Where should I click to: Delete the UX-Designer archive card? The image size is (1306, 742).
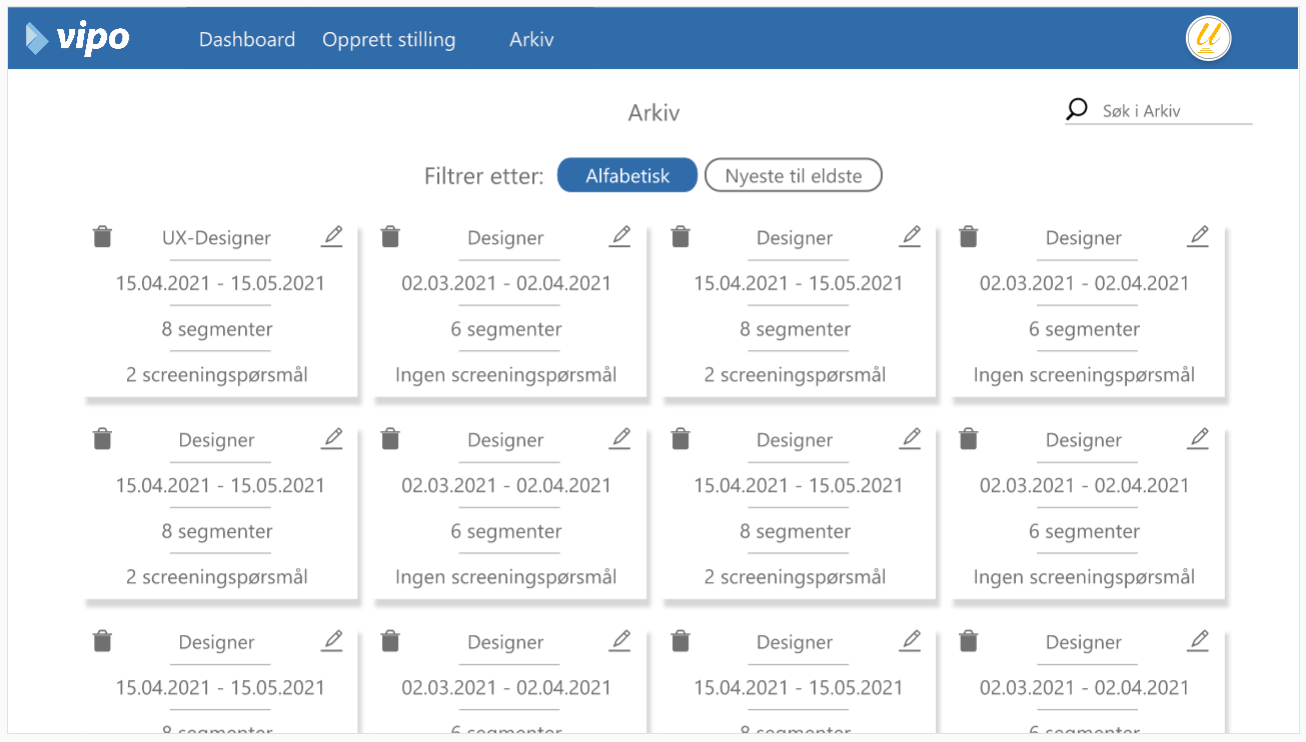tap(102, 237)
